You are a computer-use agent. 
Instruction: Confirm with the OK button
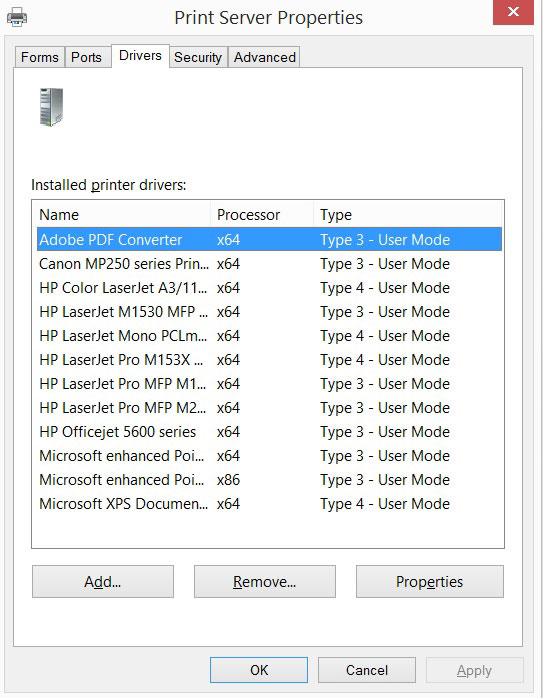click(259, 670)
